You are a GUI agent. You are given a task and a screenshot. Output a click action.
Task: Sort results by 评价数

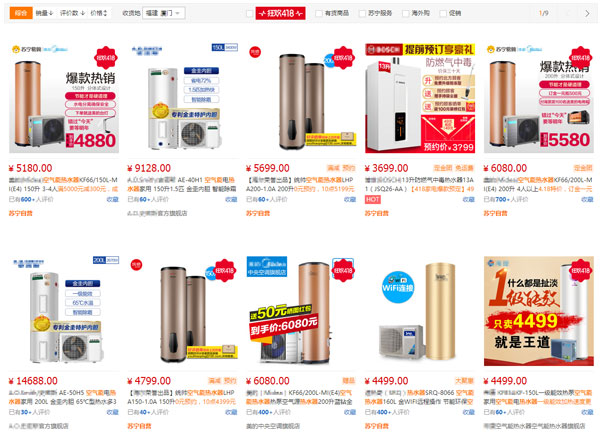(72, 13)
